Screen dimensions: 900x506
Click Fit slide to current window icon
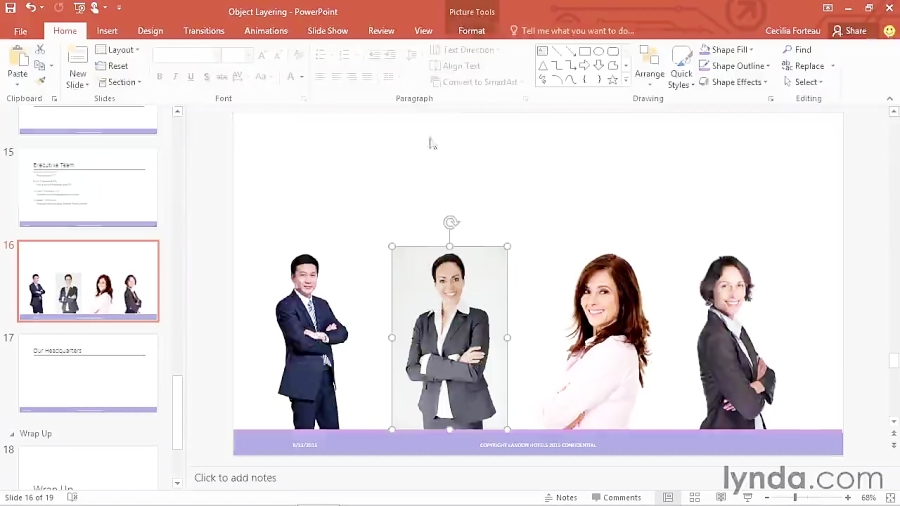[890, 497]
